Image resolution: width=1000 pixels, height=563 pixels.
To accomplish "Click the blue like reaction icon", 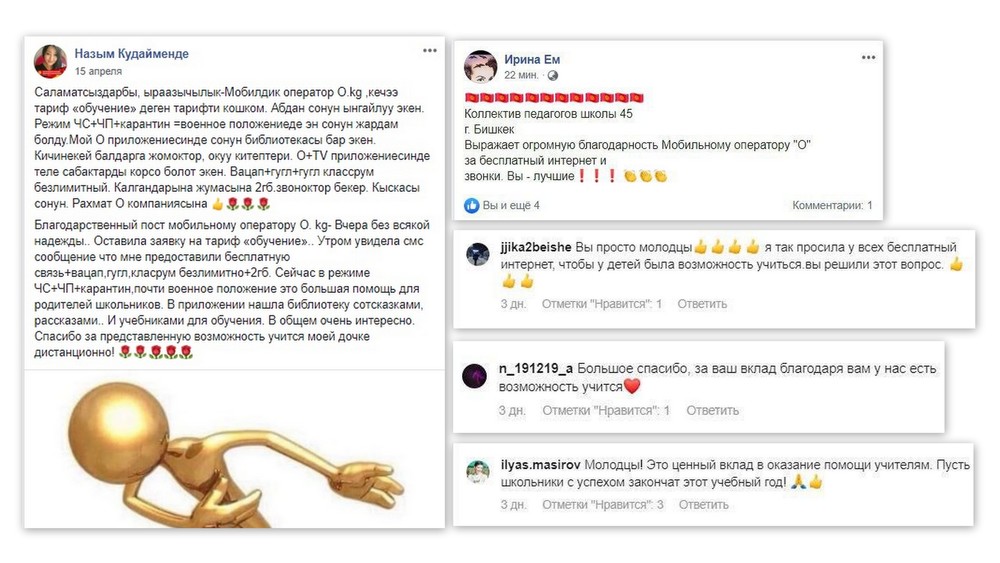I will [x=471, y=205].
